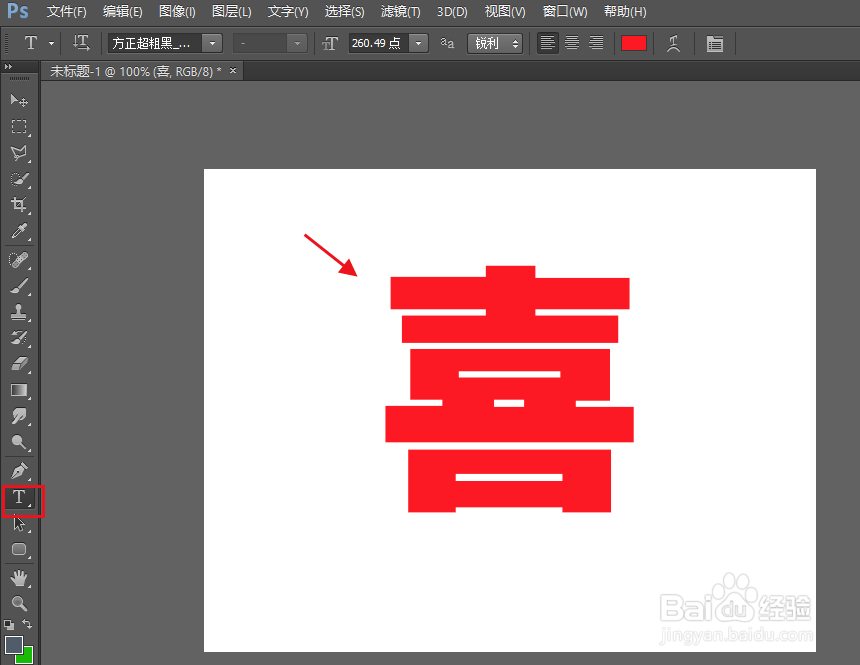The height and width of the screenshot is (665, 860).
Task: Open the 文件(F) menu
Action: pos(66,12)
